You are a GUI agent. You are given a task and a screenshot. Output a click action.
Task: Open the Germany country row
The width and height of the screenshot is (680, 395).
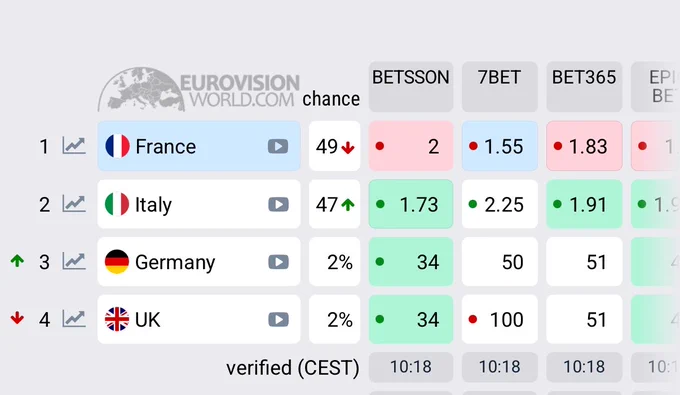coord(199,261)
